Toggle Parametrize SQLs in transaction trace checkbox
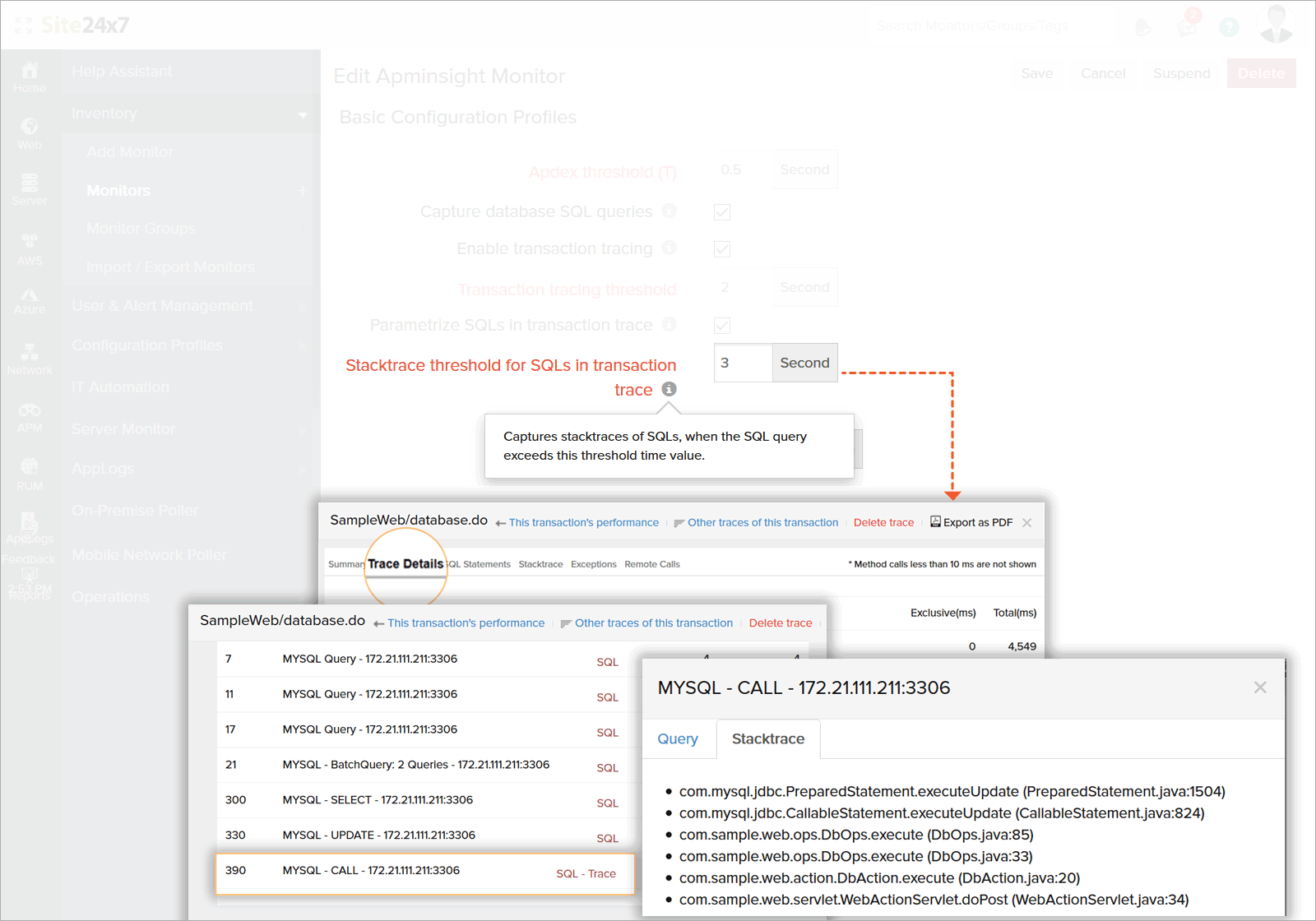Image resolution: width=1316 pixels, height=921 pixels. tap(722, 326)
